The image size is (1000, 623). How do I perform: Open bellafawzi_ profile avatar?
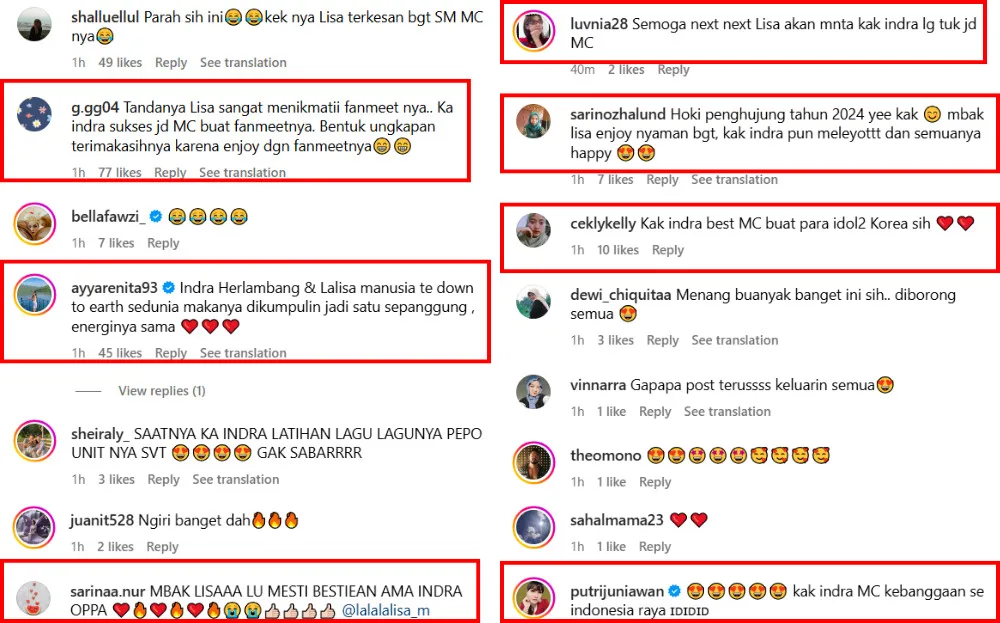pos(34,224)
